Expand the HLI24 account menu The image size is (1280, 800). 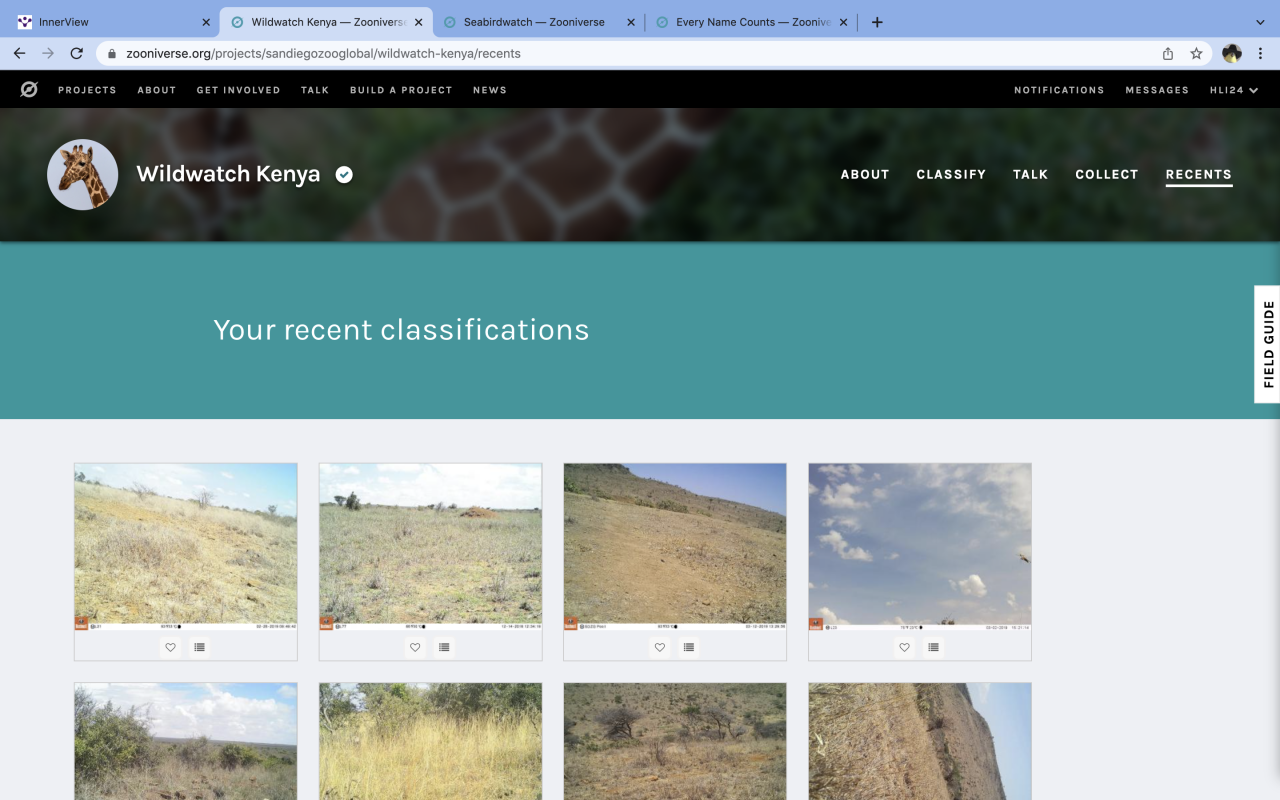click(1234, 90)
